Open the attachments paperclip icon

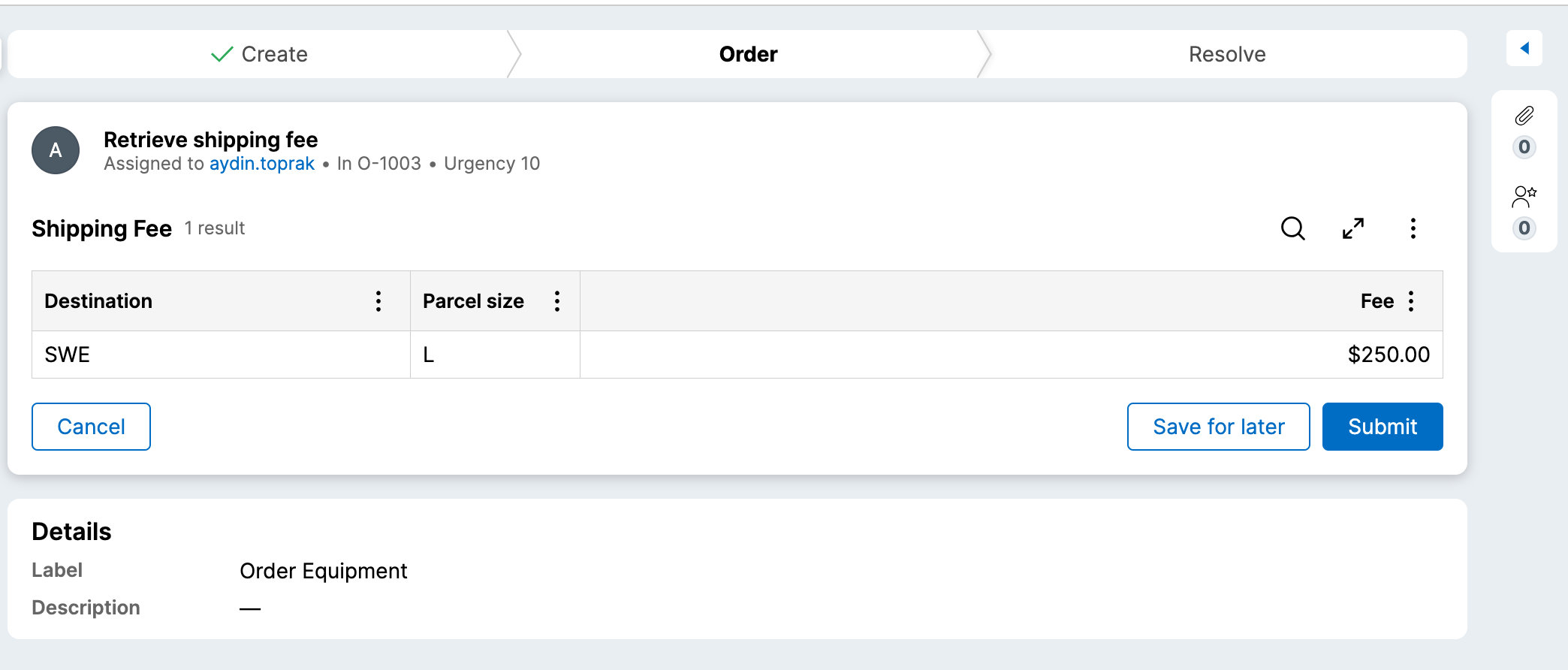(x=1524, y=116)
